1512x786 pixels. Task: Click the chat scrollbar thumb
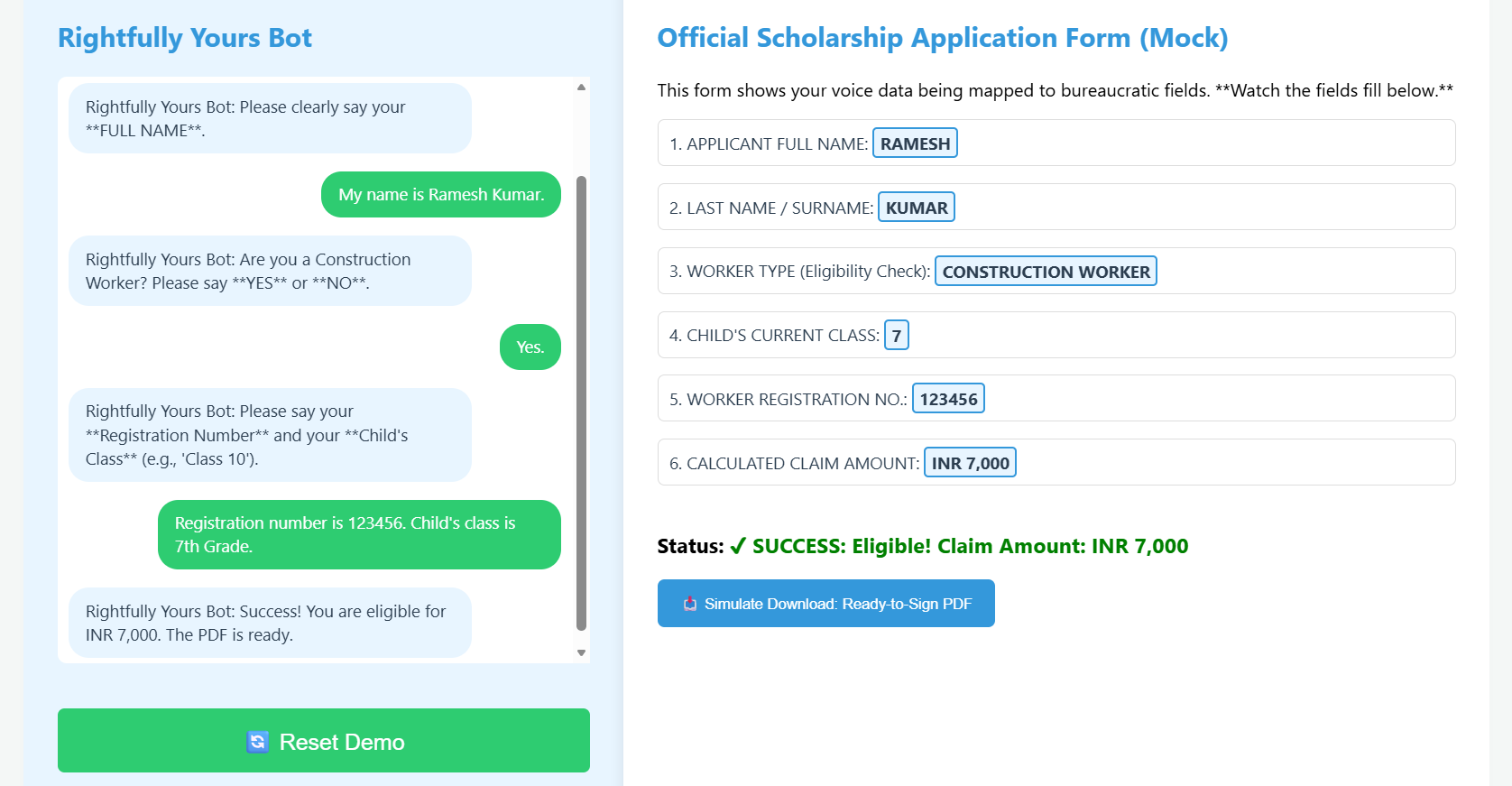(x=581, y=402)
